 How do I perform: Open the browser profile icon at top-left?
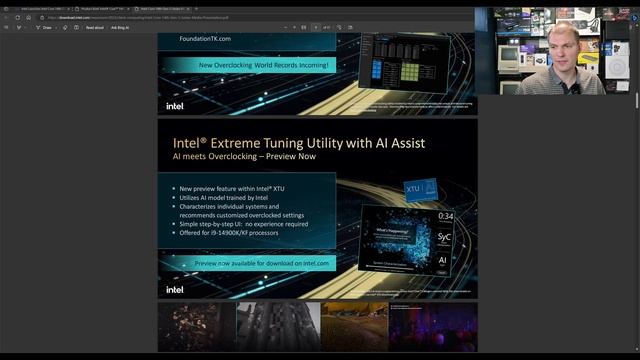point(6,9)
